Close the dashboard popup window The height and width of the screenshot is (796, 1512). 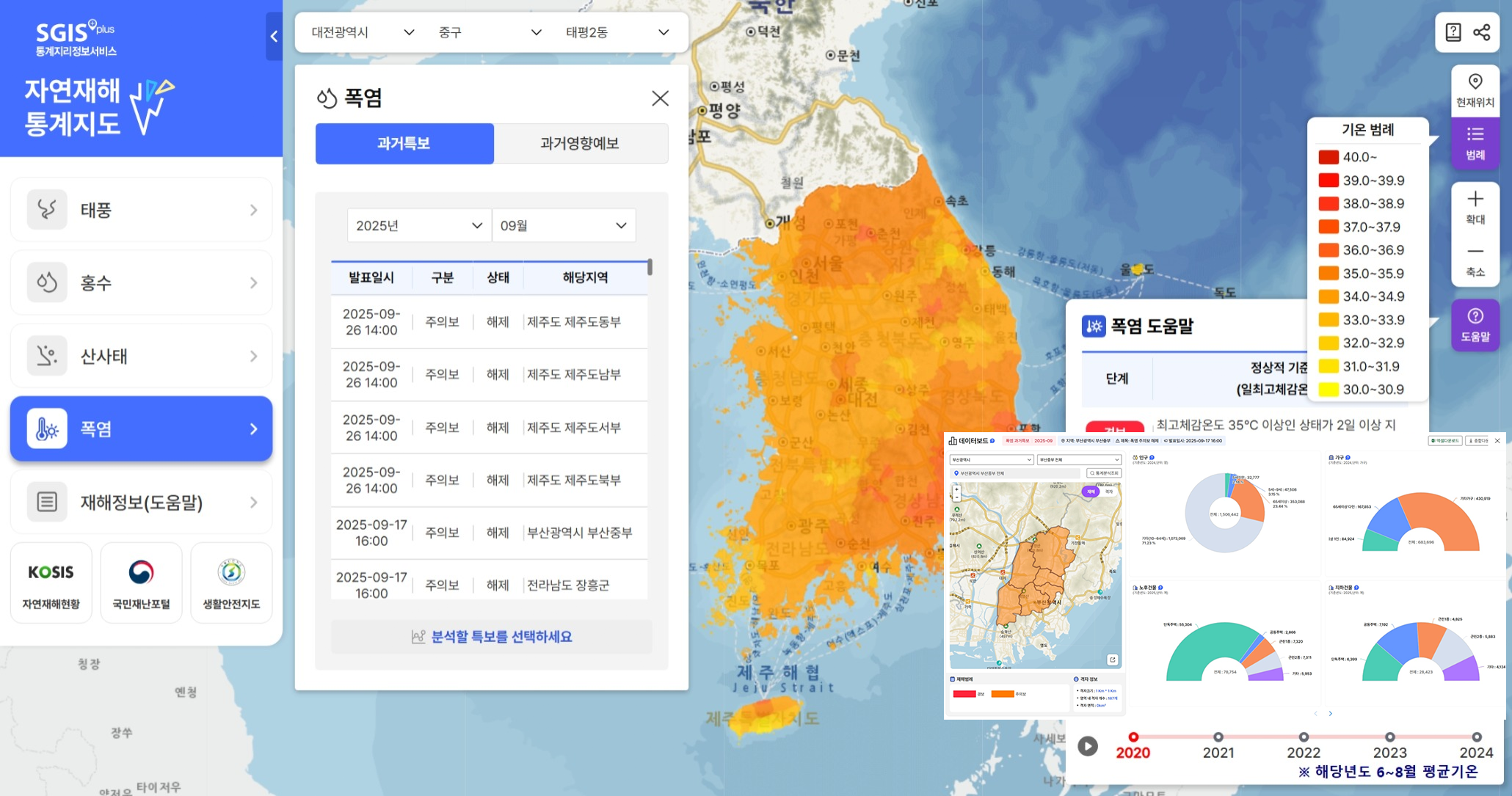1497,441
